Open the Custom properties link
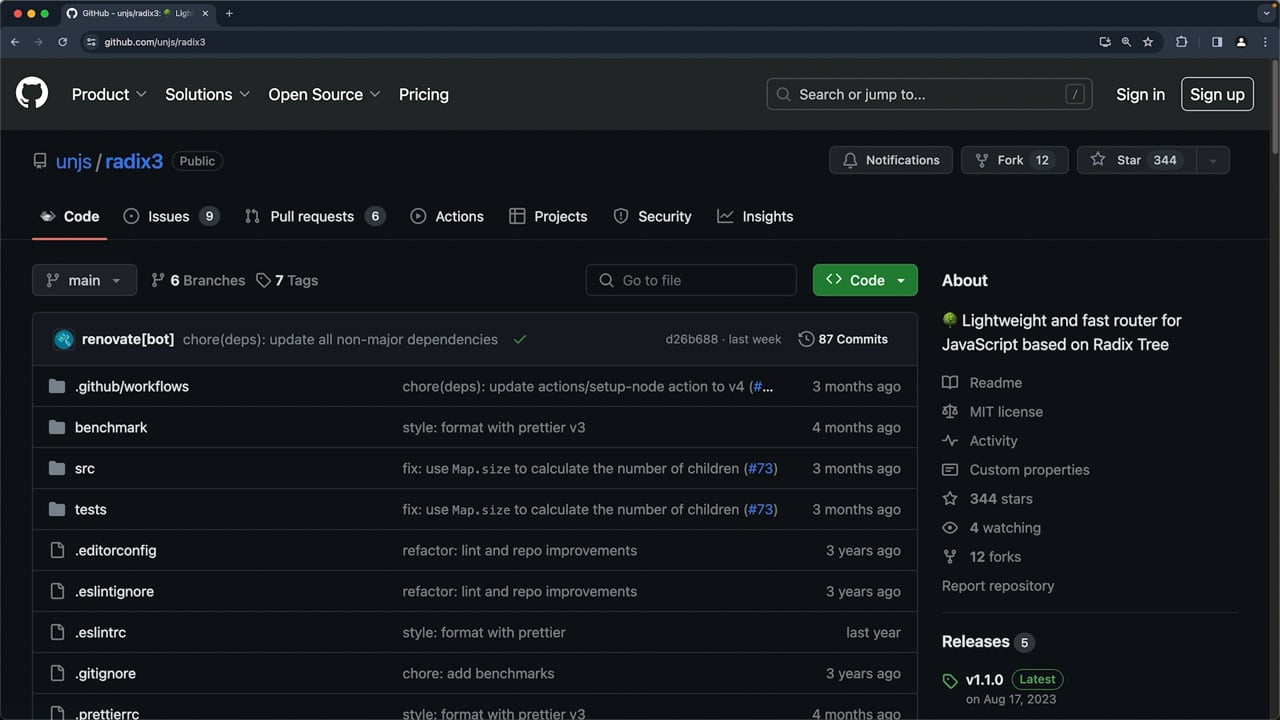 pos(1016,469)
